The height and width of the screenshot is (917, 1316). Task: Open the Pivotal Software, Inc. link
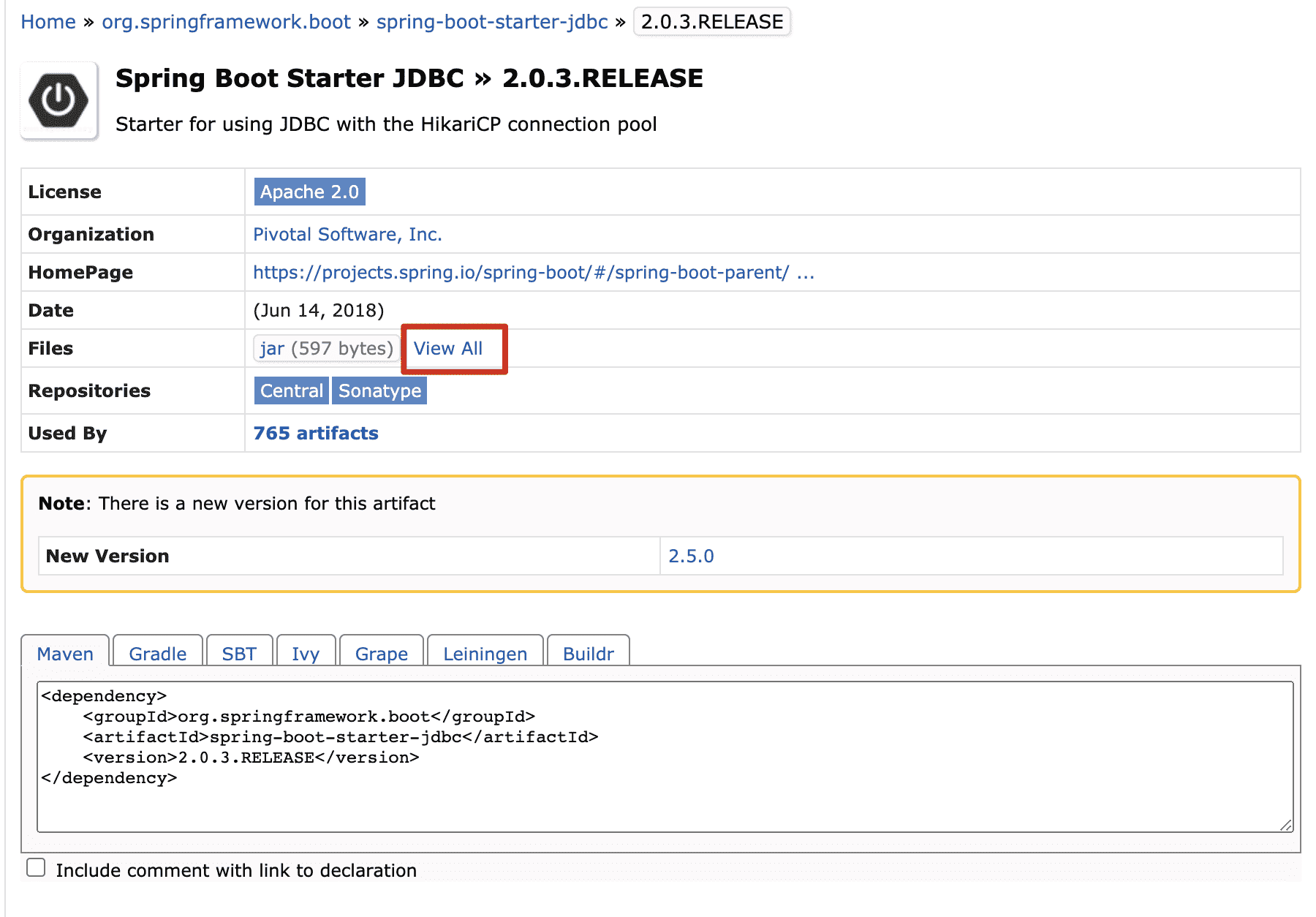coord(347,234)
